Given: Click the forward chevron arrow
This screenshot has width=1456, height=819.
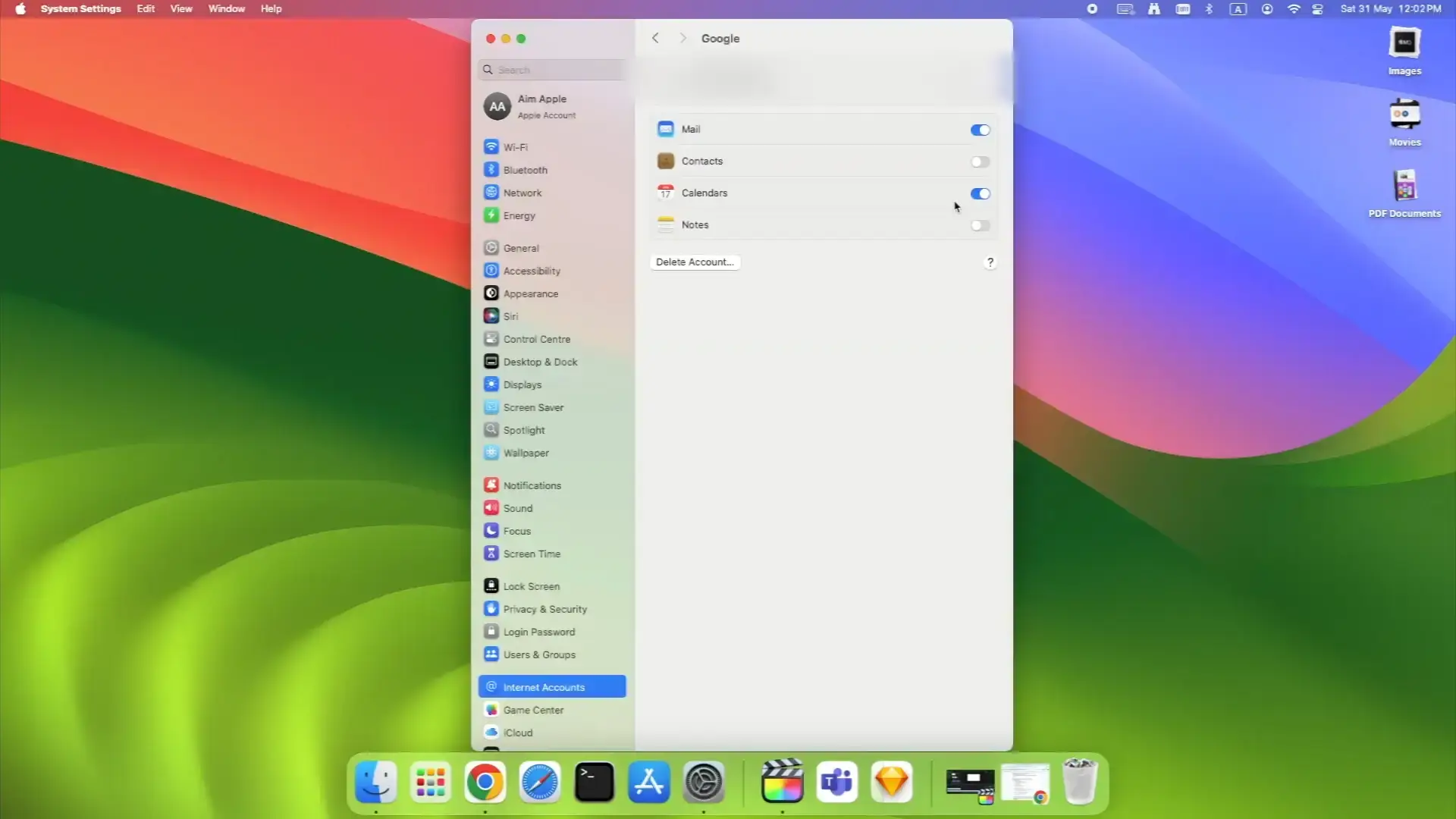Looking at the screenshot, I should [682, 38].
